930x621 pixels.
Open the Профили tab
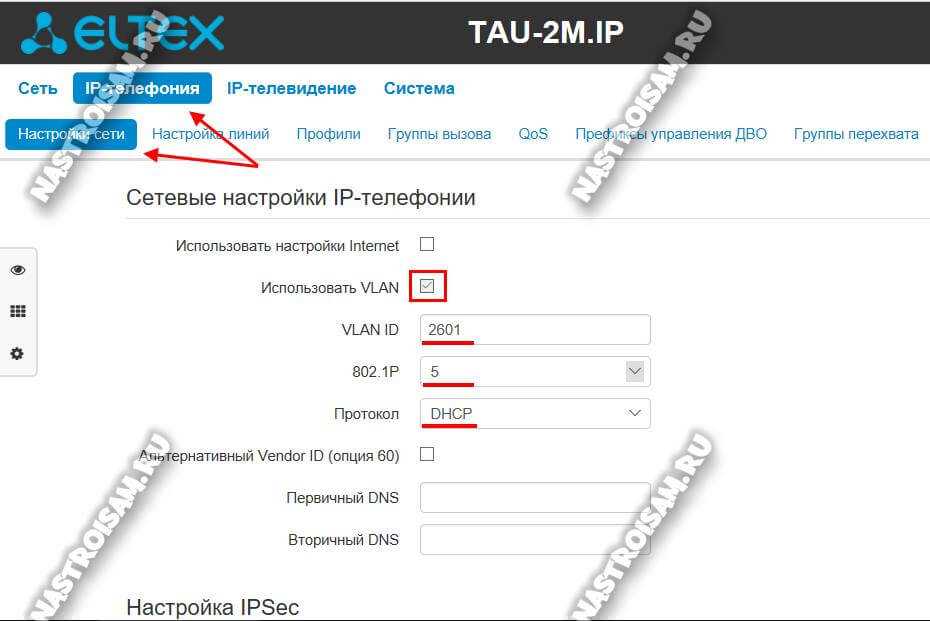coord(329,134)
